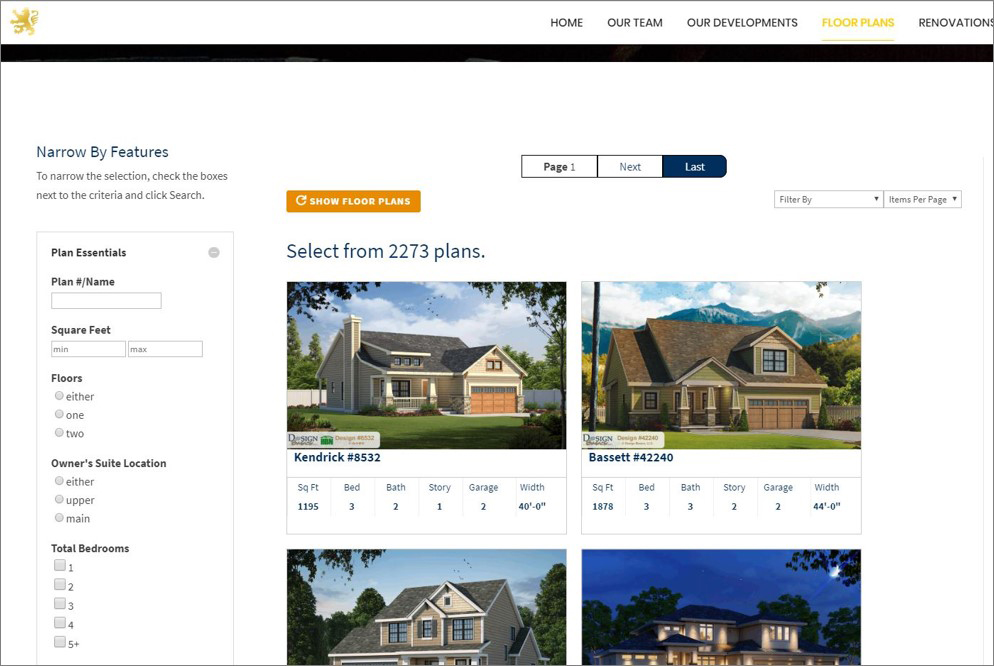Open the HOME menu item
This screenshot has height=666, width=994.
click(566, 23)
